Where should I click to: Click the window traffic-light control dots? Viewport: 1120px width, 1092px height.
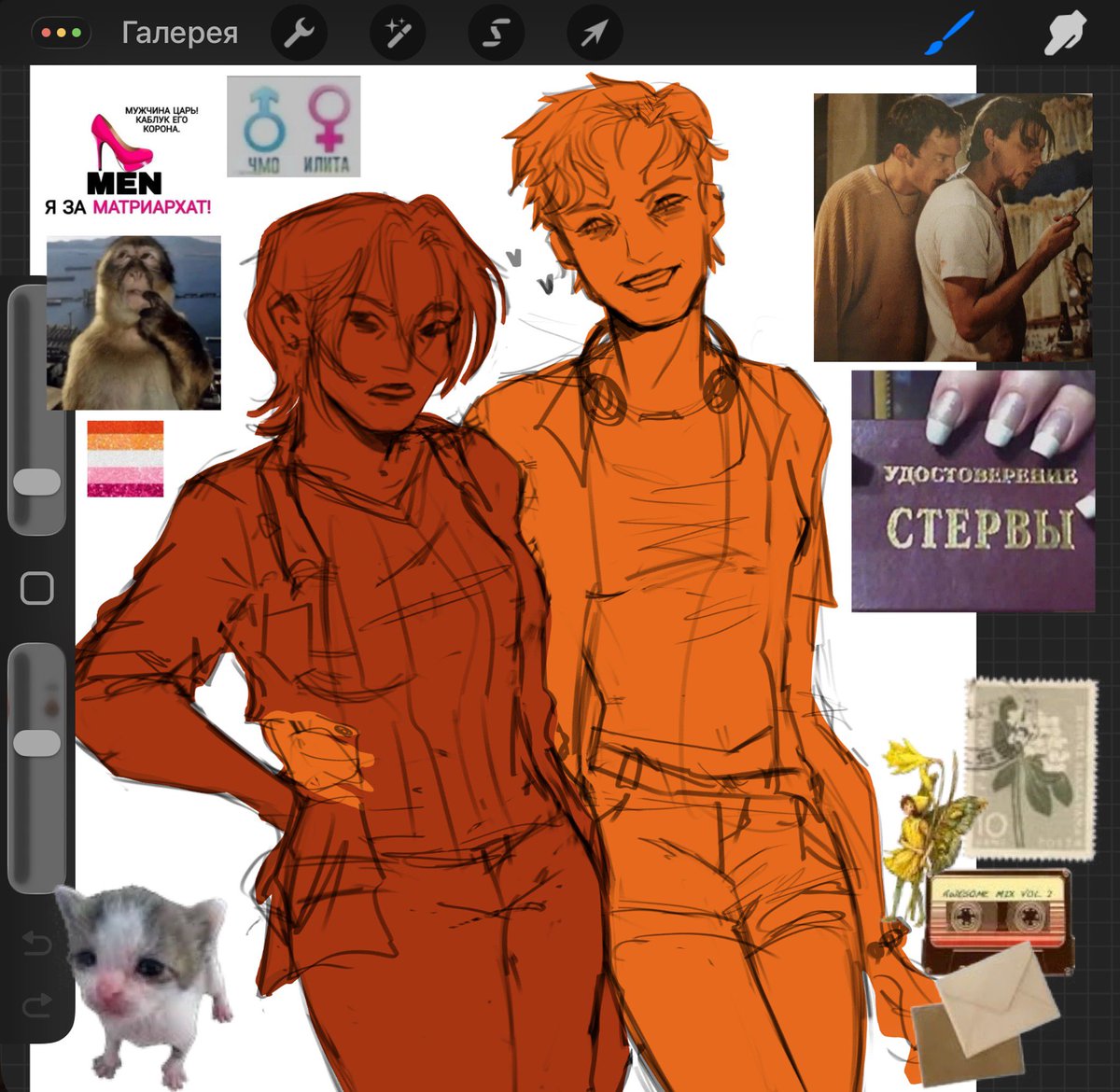(x=62, y=33)
